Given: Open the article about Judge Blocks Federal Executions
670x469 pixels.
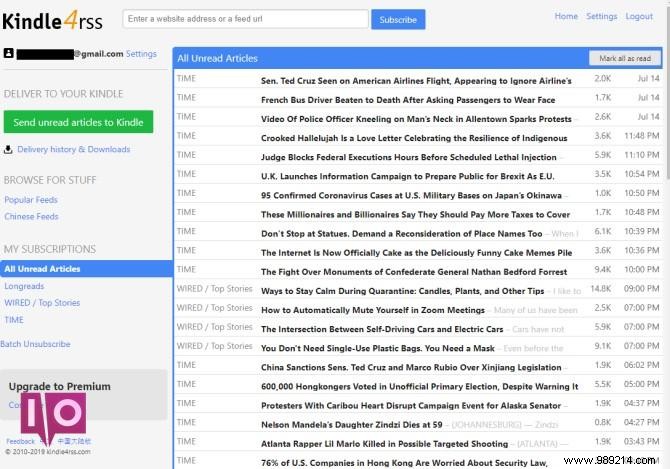Looking at the screenshot, I should click(x=408, y=157).
